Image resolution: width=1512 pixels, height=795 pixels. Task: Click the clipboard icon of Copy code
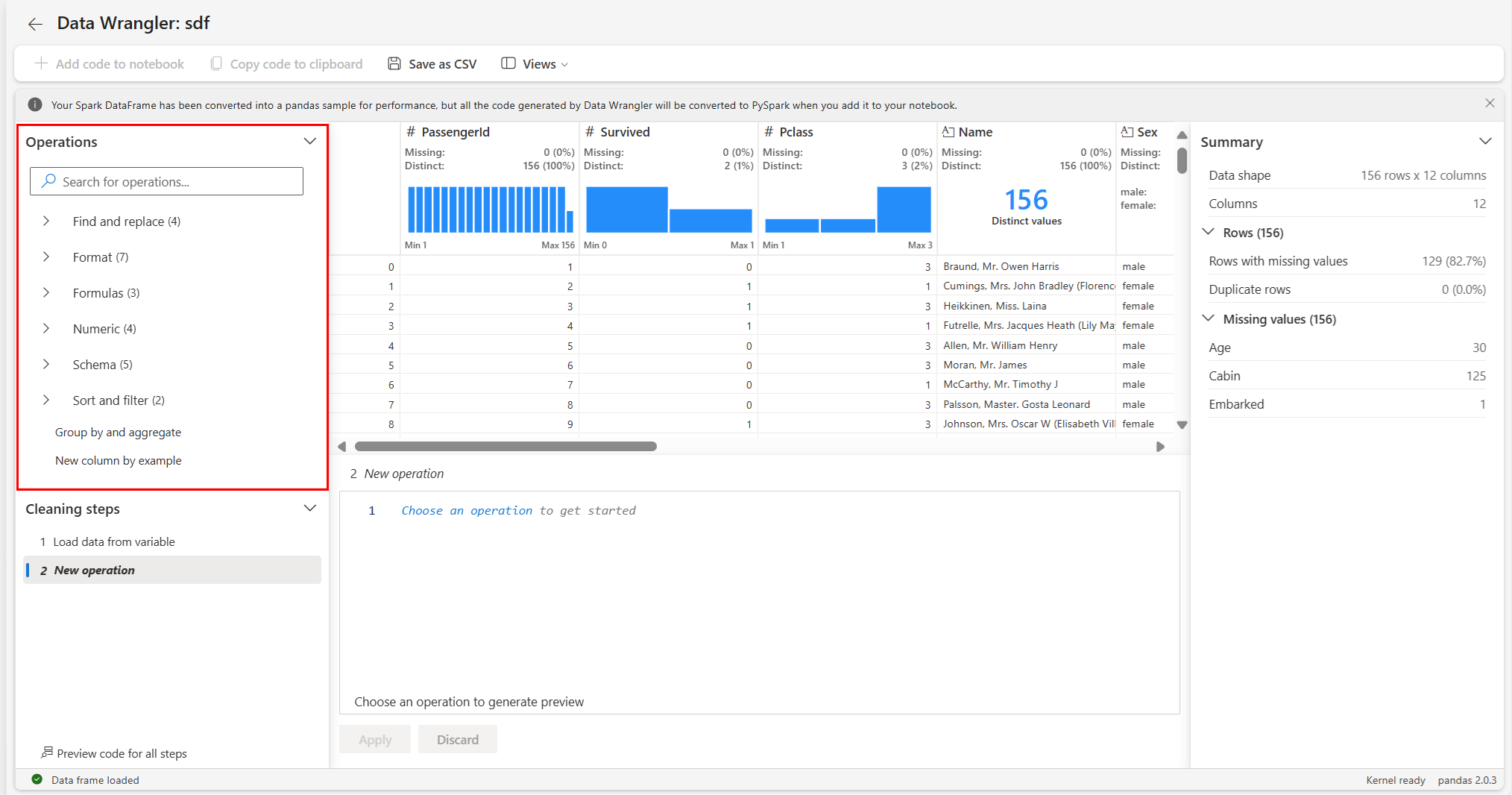pyautogui.click(x=216, y=63)
